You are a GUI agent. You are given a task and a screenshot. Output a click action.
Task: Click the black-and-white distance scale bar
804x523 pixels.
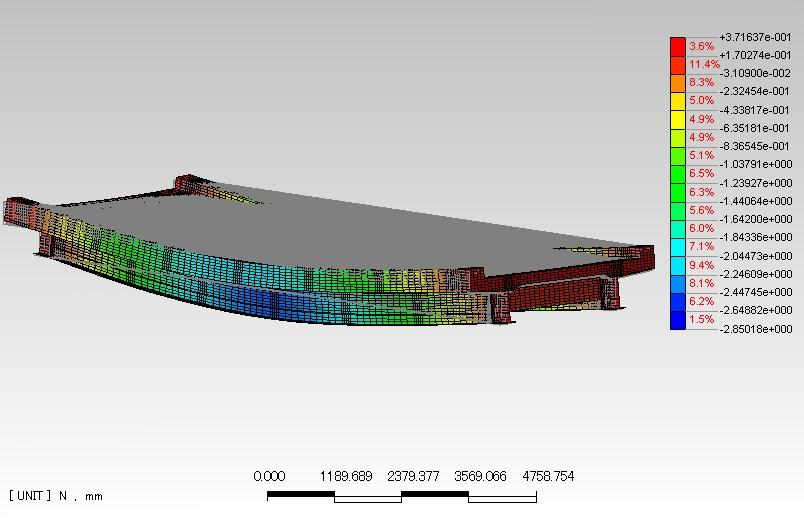(402, 496)
